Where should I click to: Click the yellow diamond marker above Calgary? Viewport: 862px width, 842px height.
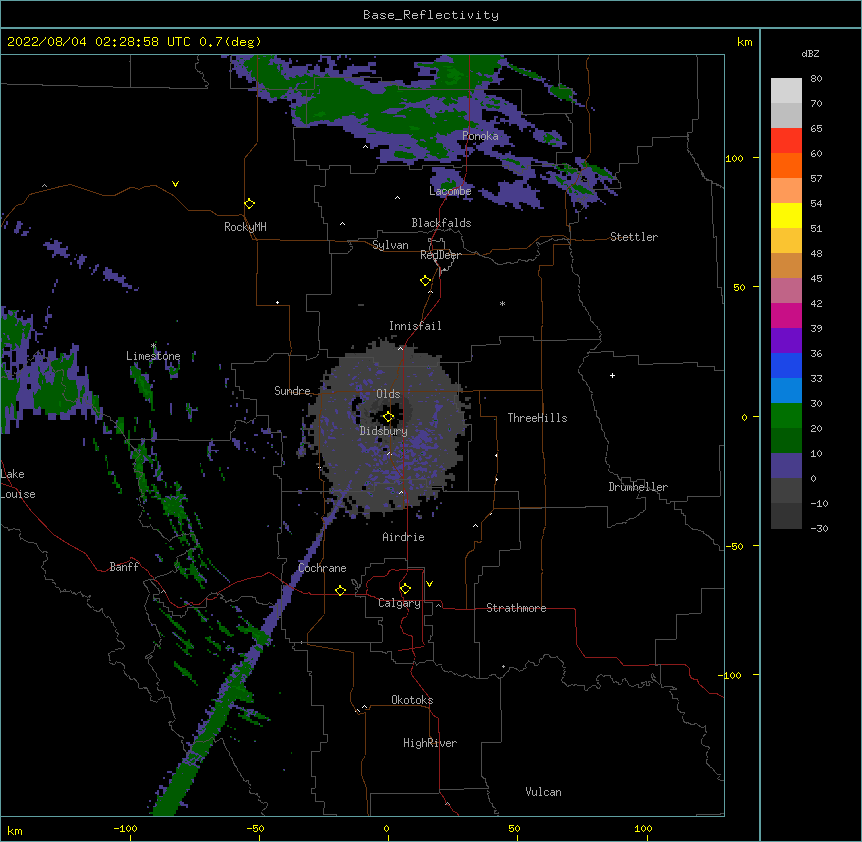pyautogui.click(x=405, y=589)
